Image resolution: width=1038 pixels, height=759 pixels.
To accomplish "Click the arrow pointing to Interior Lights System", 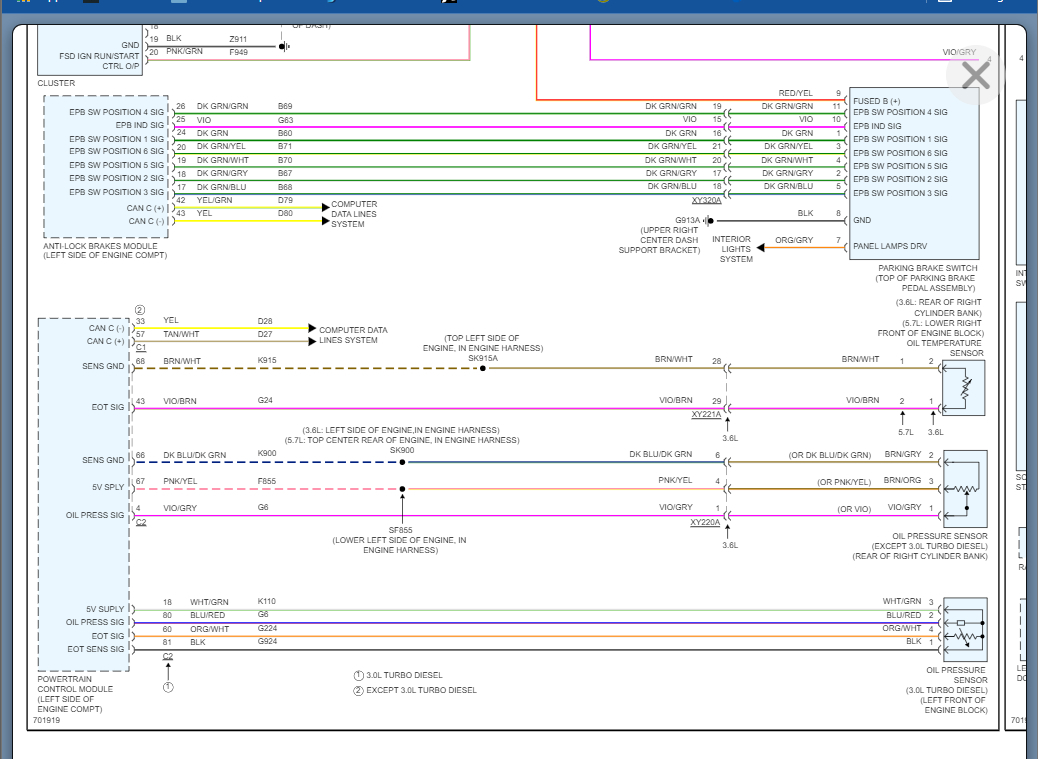I will click(x=762, y=247).
